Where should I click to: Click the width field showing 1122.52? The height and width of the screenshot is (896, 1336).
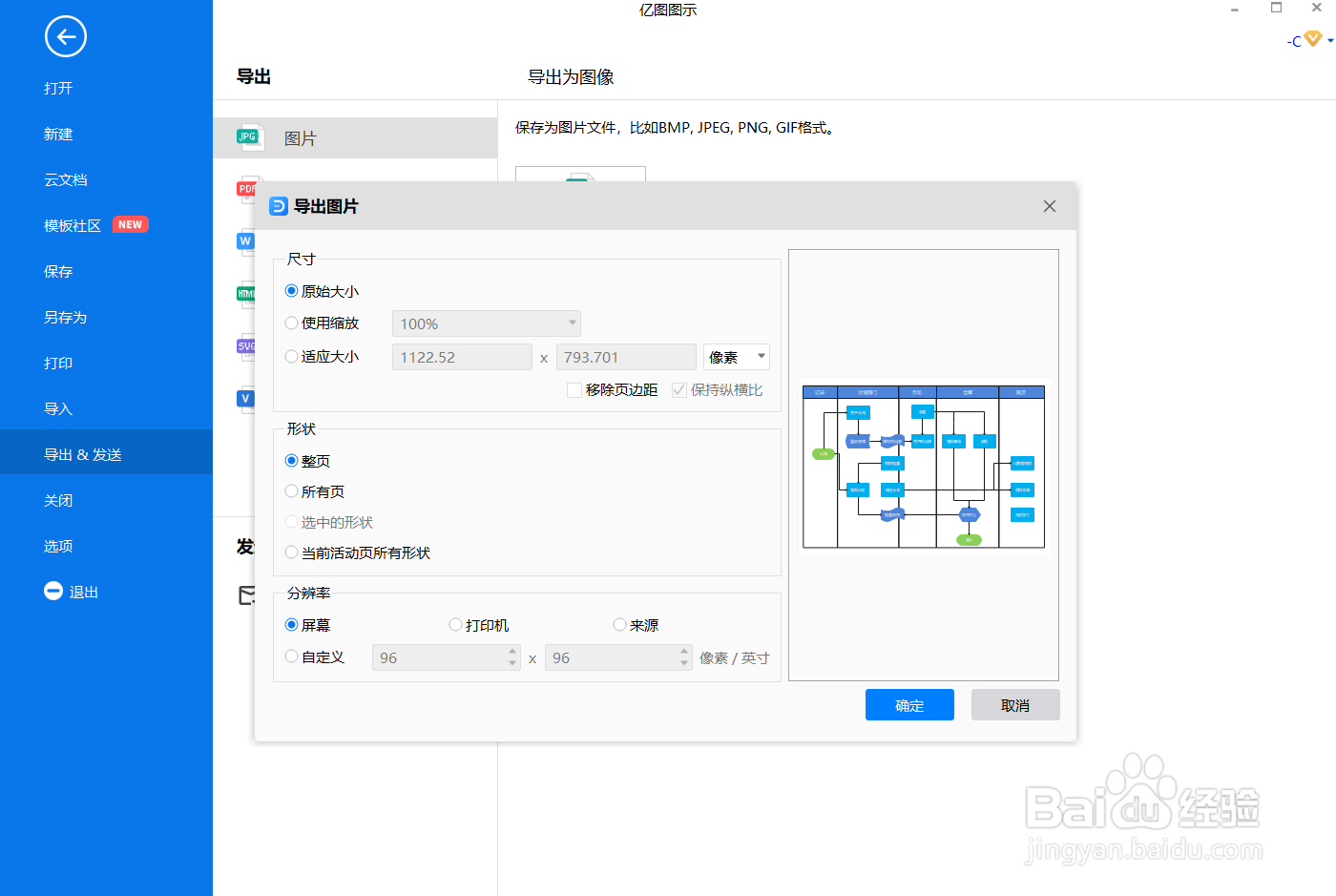click(462, 357)
